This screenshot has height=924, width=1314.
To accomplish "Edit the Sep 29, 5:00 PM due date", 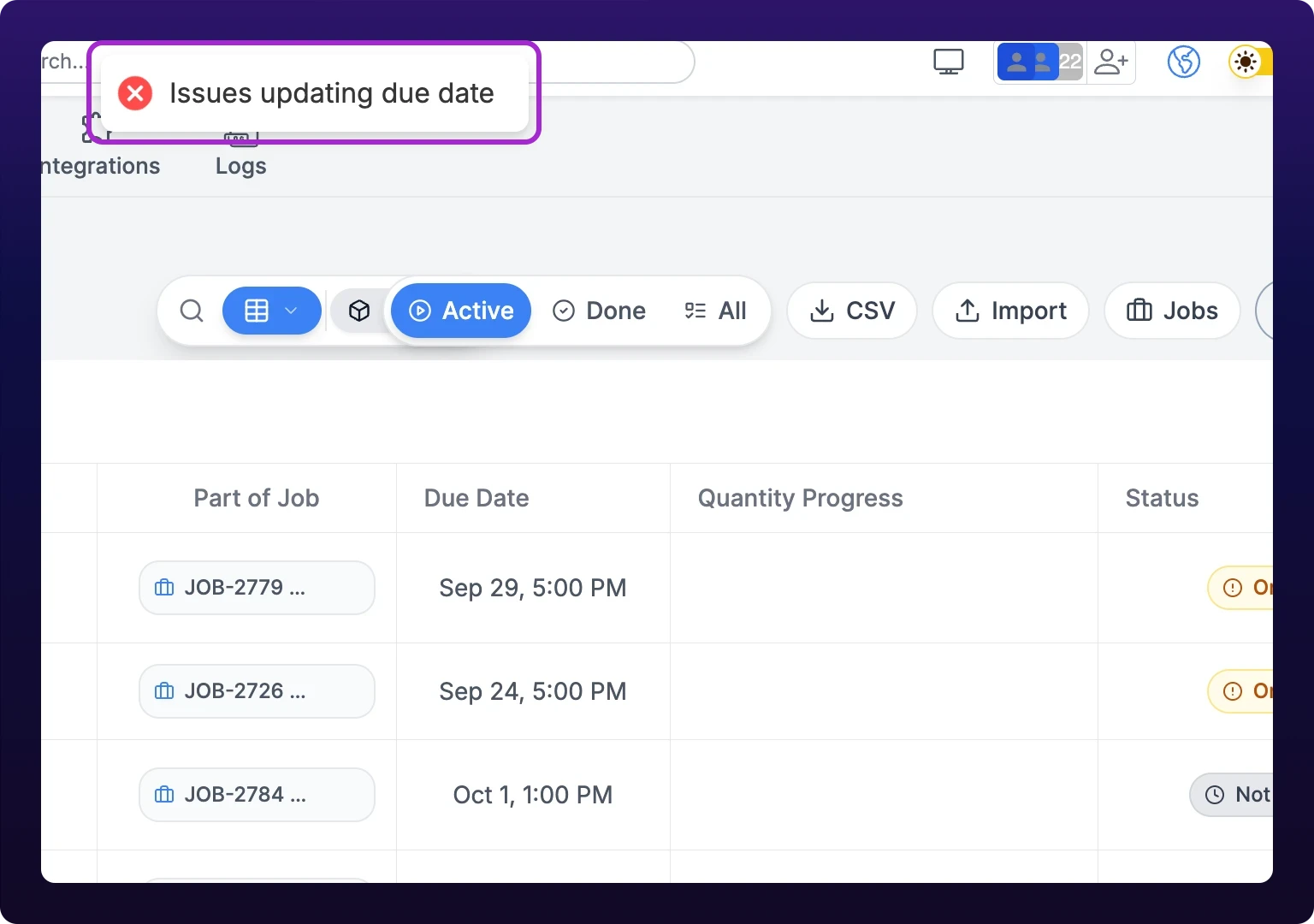I will pos(533,588).
